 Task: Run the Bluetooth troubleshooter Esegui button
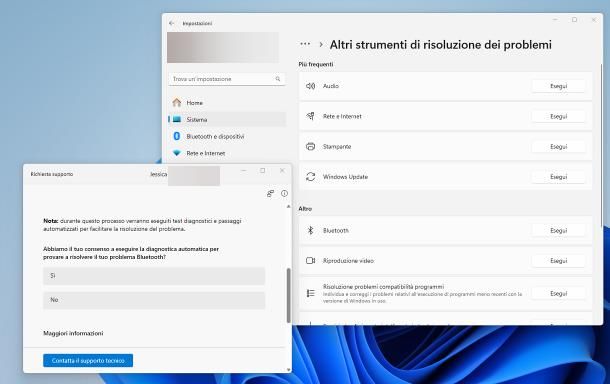coord(559,231)
